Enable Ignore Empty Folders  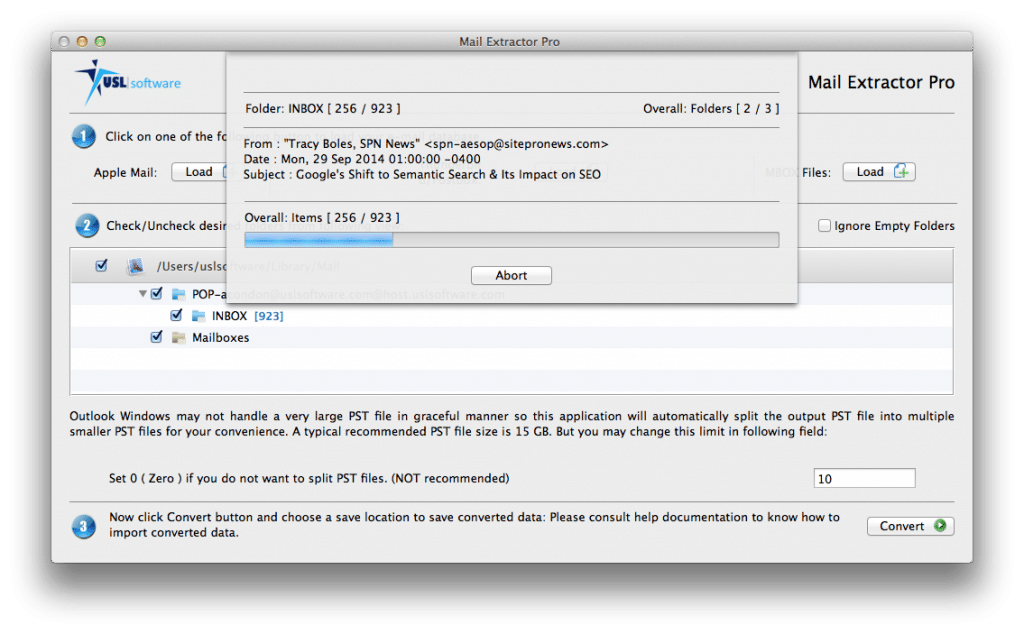824,226
